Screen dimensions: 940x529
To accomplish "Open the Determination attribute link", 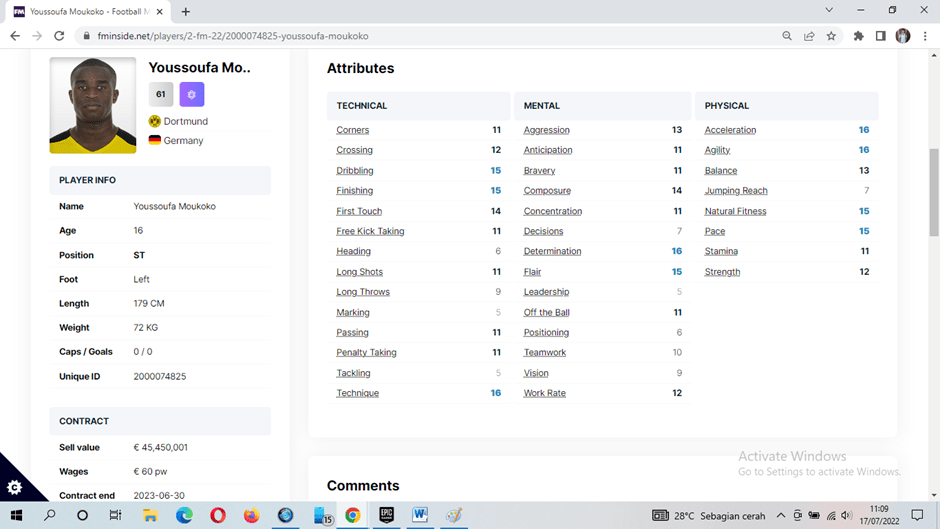I will pyautogui.click(x=552, y=252).
